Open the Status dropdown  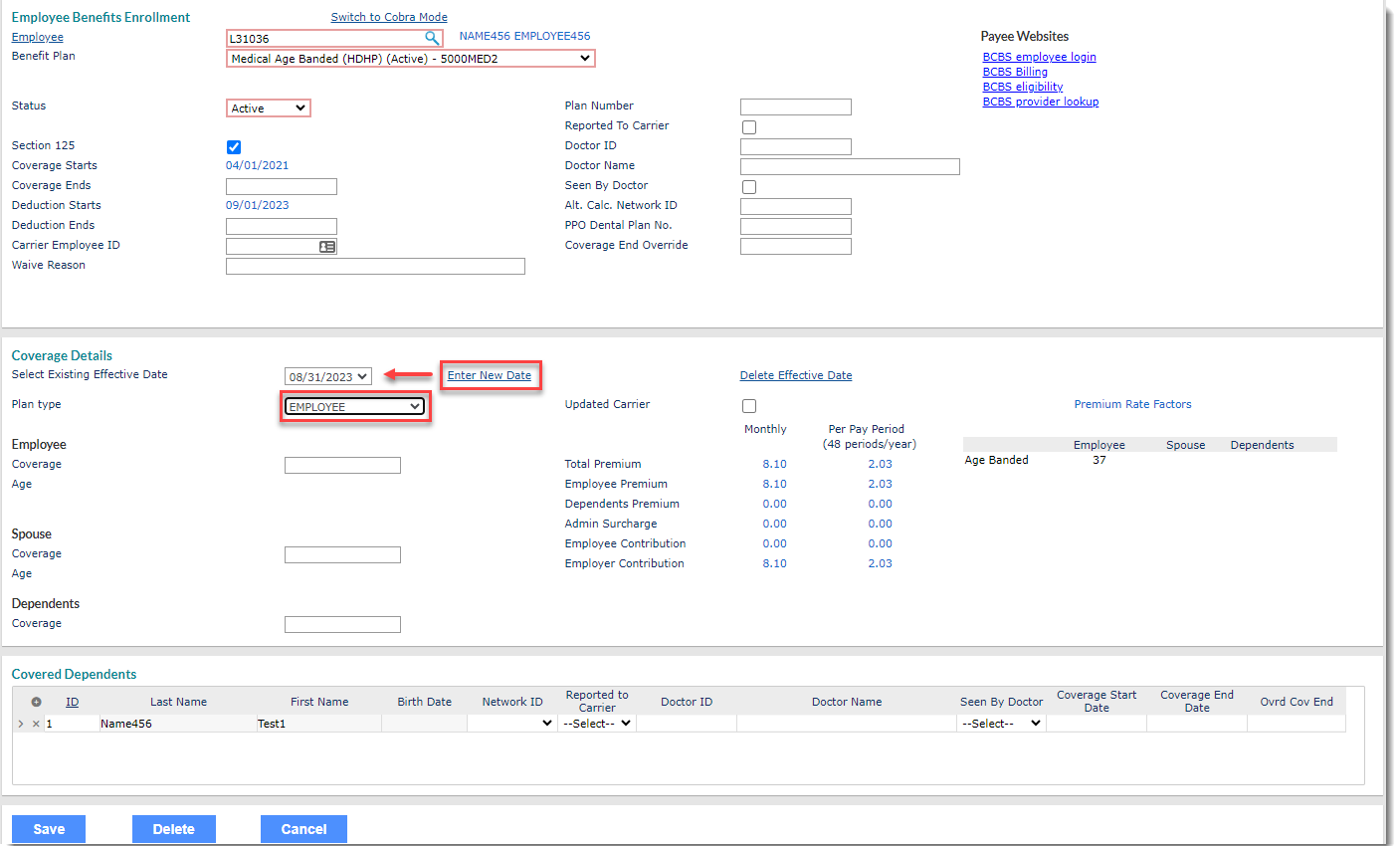coord(268,106)
